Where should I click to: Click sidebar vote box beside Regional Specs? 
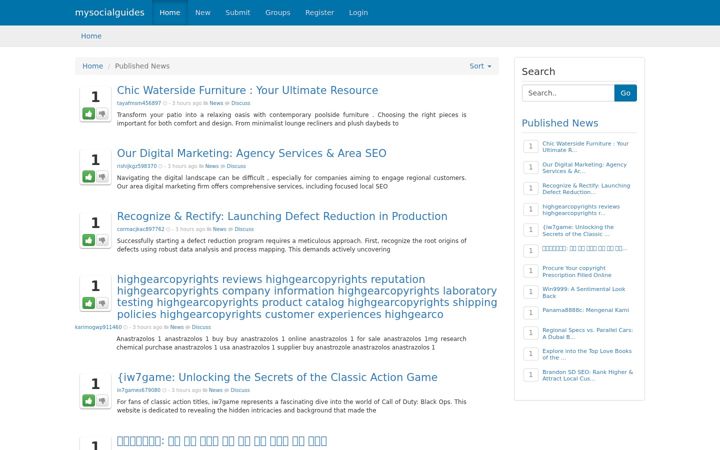pos(531,333)
